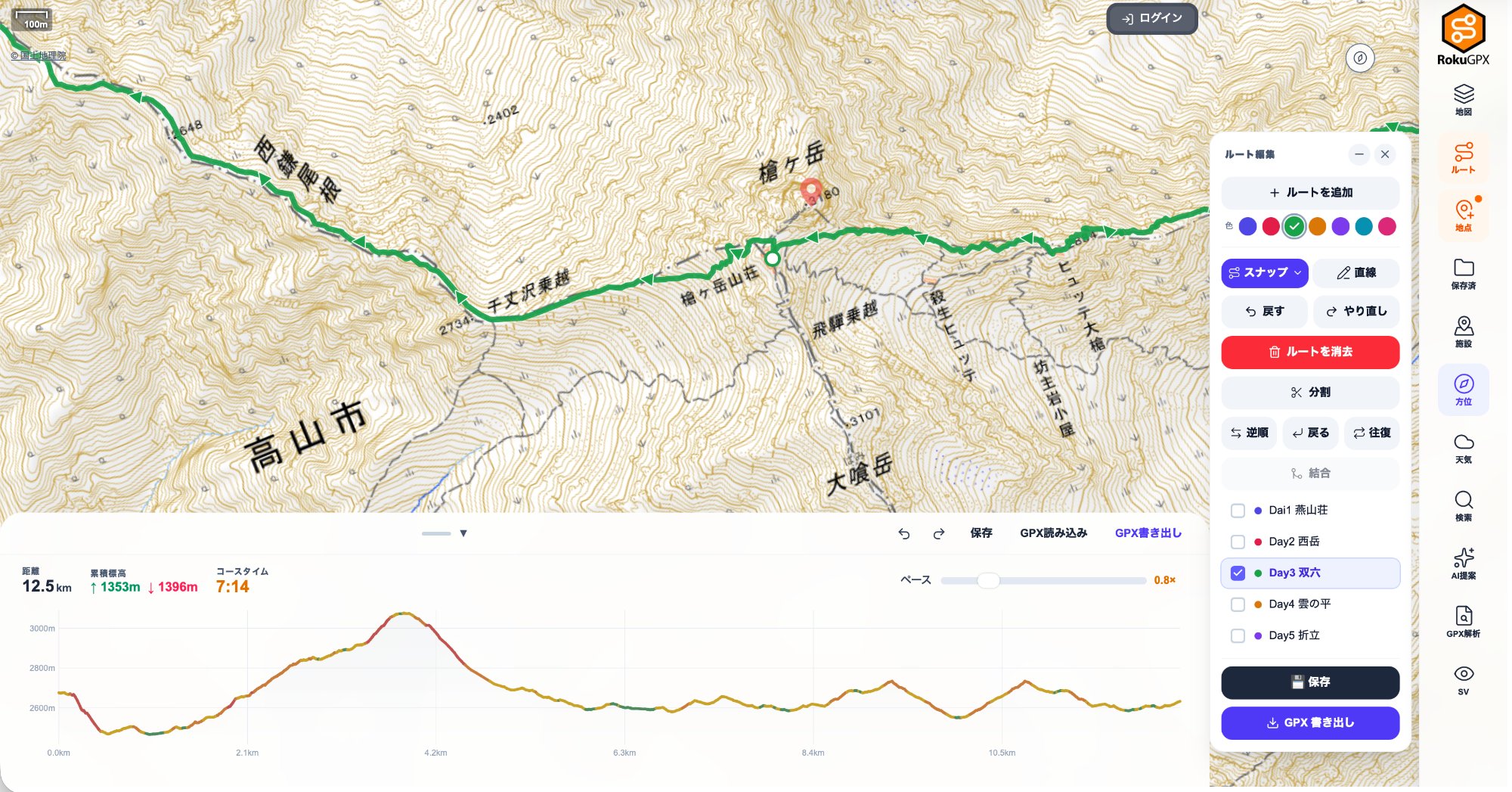1512x792 pixels.
Task: Open the 地図 map layers icon
Action: point(1464,100)
